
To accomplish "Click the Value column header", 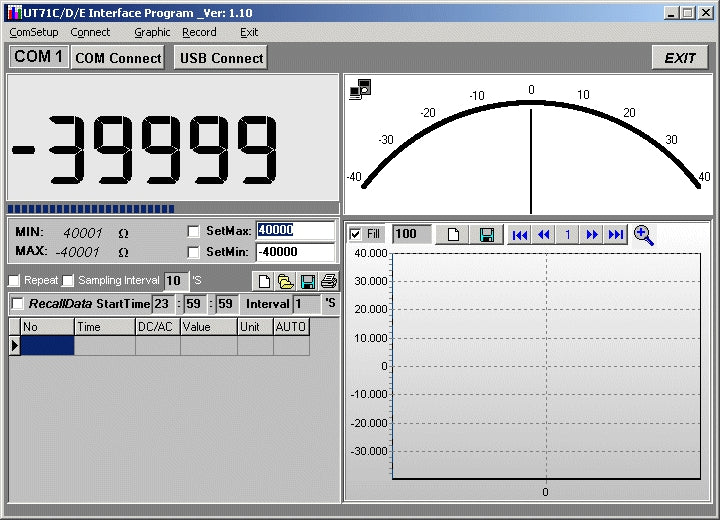I will click(x=208, y=327).
